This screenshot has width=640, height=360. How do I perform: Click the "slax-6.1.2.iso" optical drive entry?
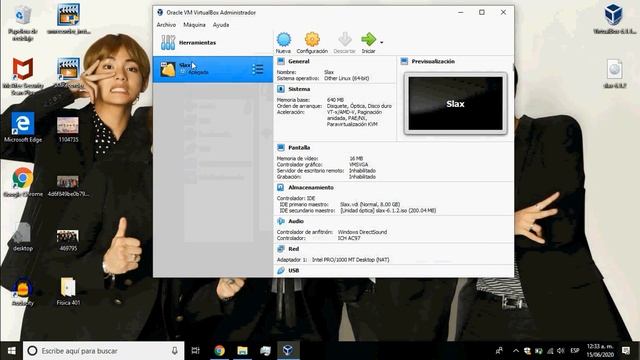click(388, 210)
